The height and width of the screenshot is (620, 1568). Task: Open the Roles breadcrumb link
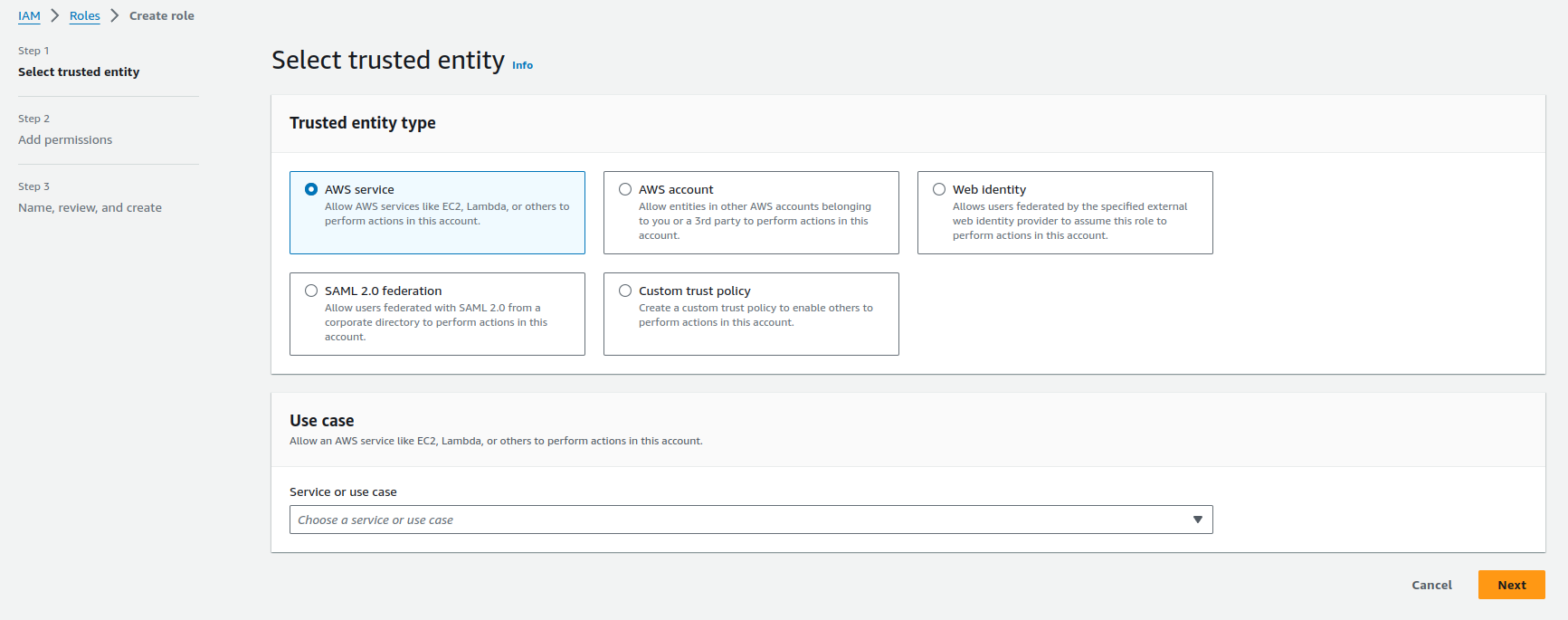tap(85, 15)
